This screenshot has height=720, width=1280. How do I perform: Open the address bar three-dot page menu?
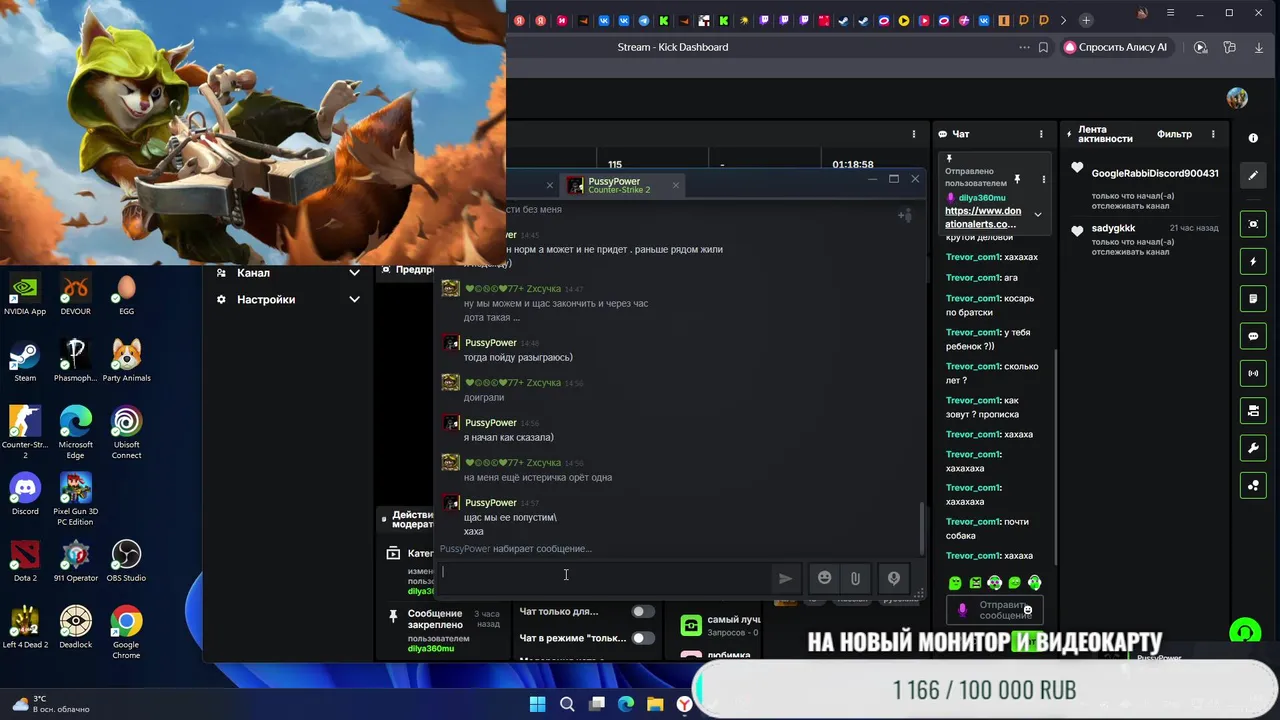(1024, 47)
